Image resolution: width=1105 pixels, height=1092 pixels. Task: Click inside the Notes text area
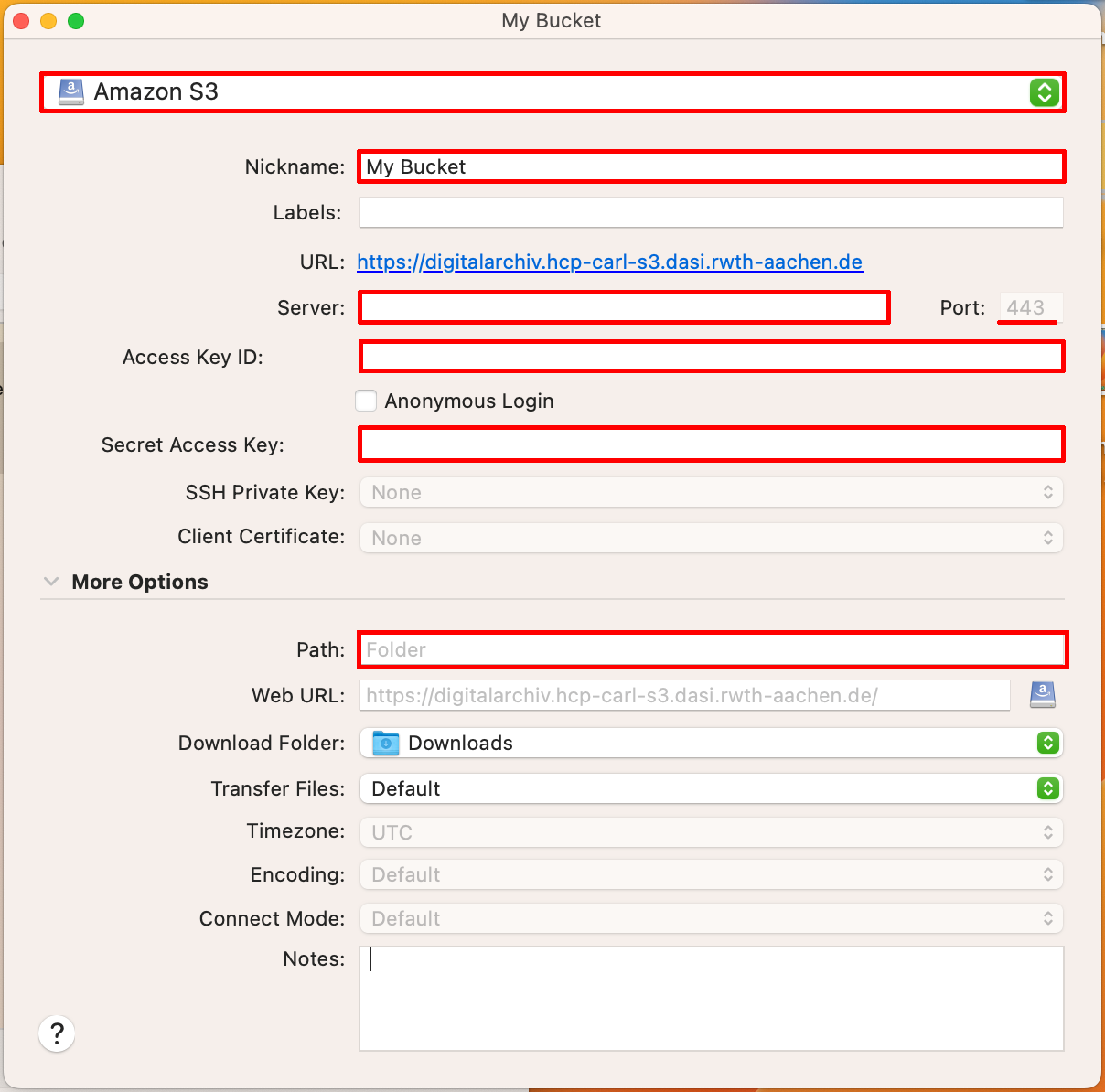(711, 998)
